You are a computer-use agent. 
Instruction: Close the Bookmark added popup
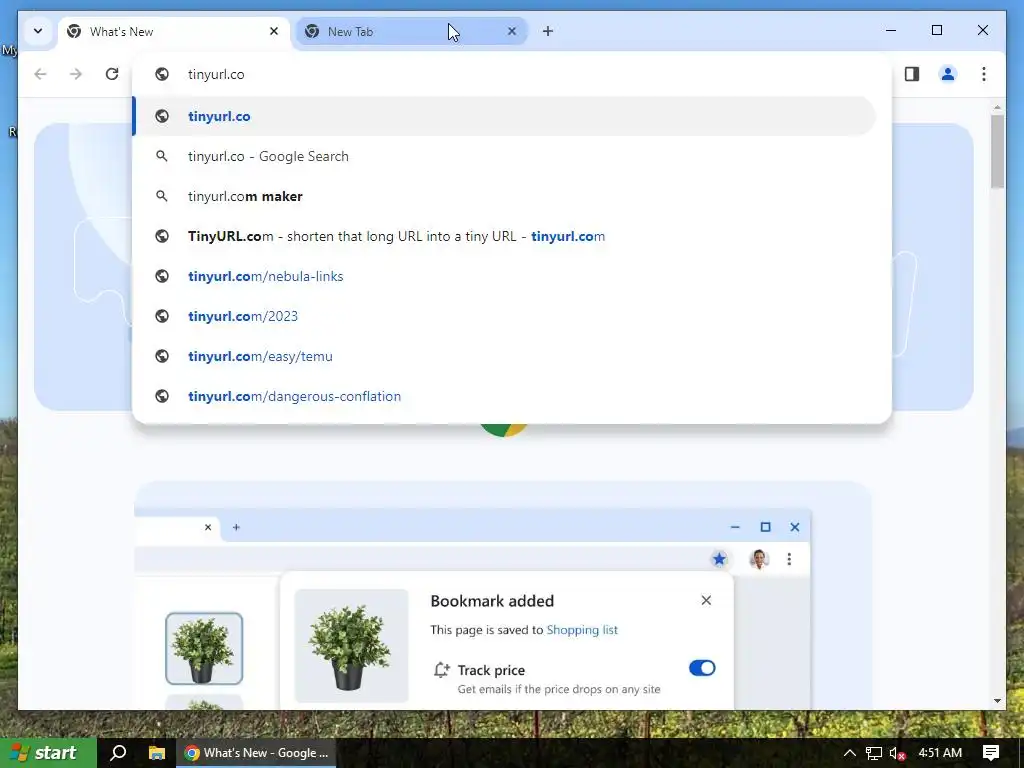(706, 600)
